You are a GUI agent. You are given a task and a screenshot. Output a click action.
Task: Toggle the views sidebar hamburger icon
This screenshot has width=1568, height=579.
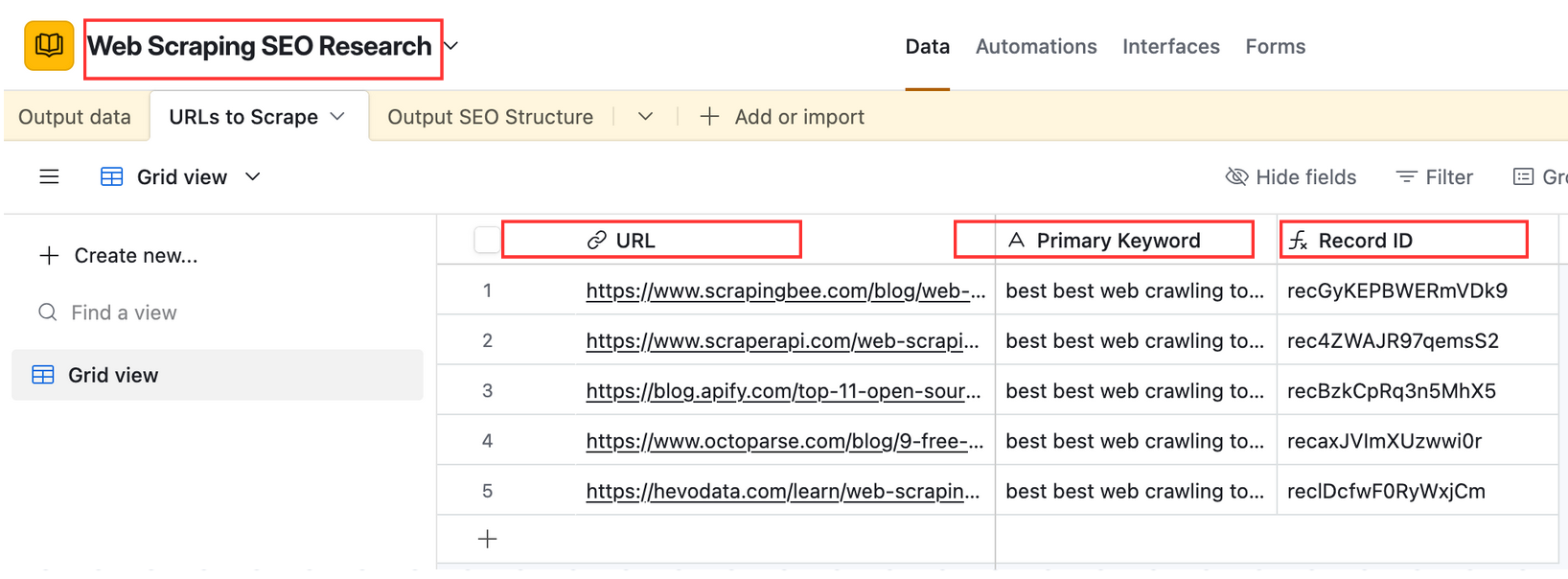(49, 177)
